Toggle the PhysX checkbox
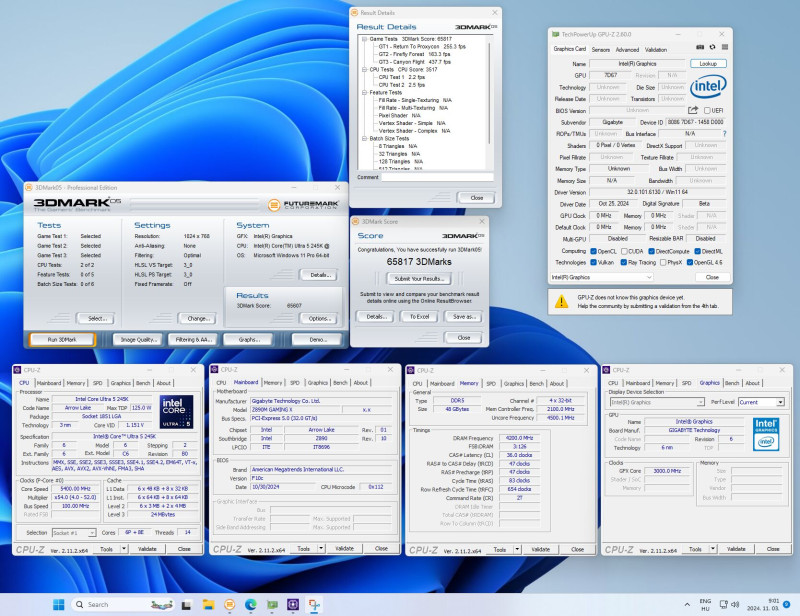The width and height of the screenshot is (800, 616). (663, 262)
